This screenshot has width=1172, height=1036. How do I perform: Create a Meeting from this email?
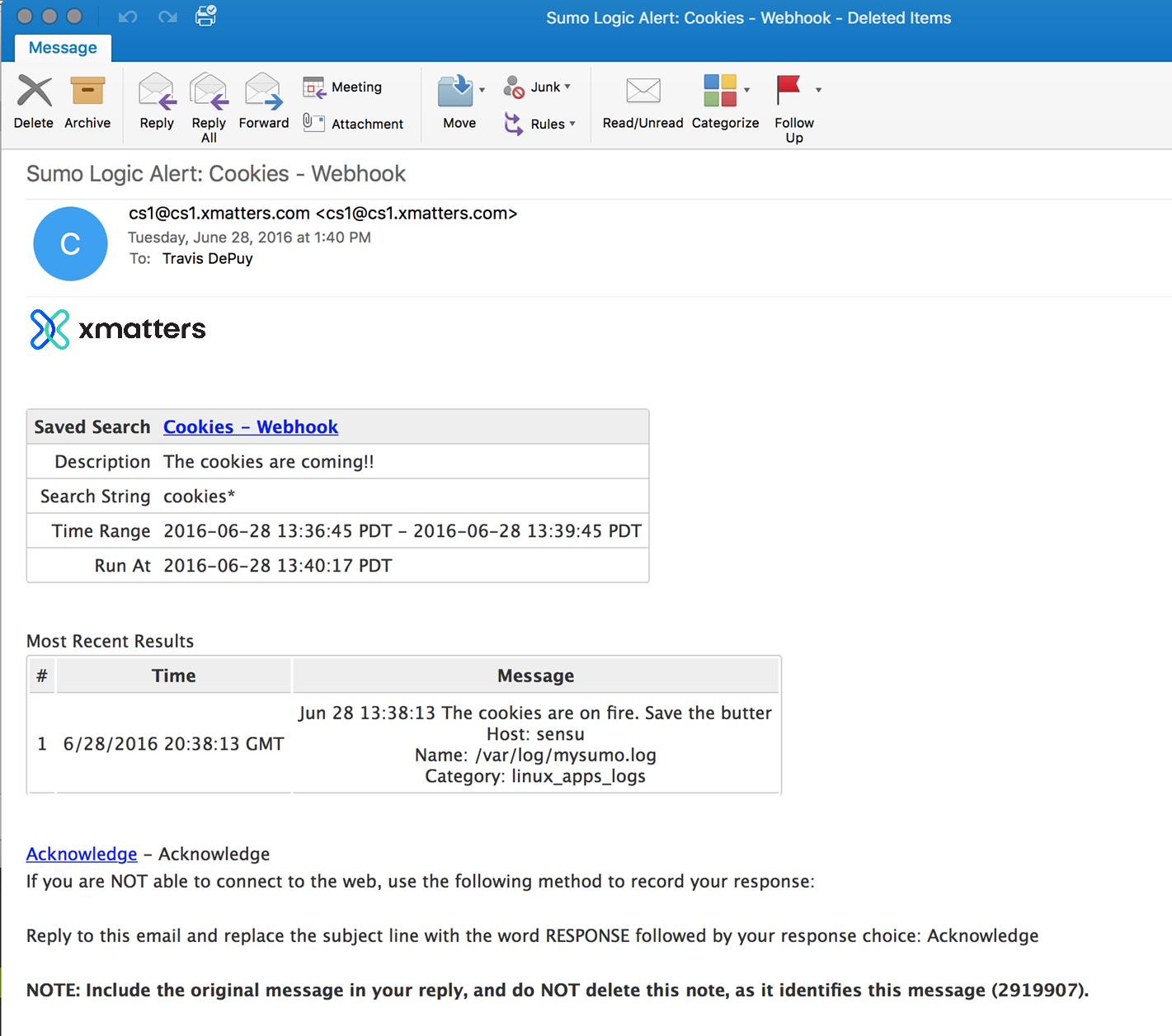tap(343, 87)
